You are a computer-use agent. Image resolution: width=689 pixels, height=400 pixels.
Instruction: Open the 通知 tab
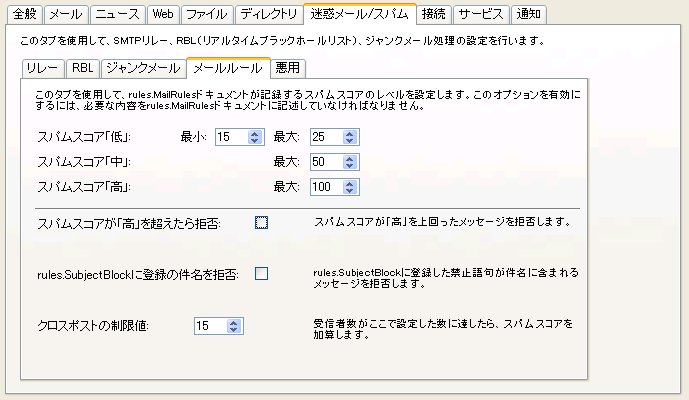527,15
